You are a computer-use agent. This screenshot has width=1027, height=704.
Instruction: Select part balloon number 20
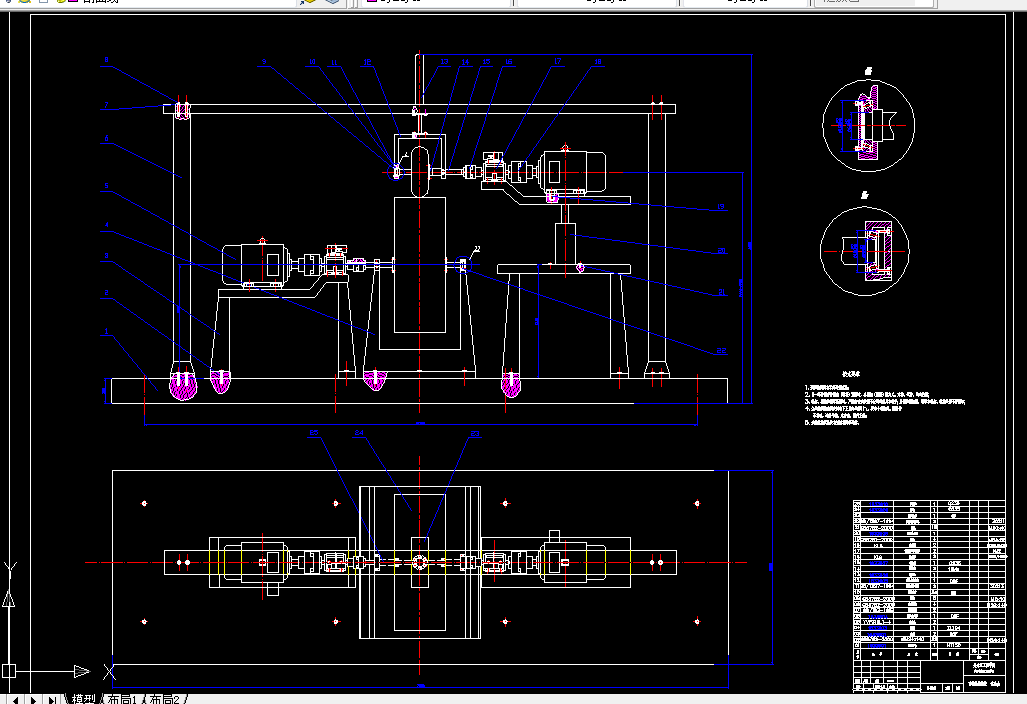pos(721,250)
